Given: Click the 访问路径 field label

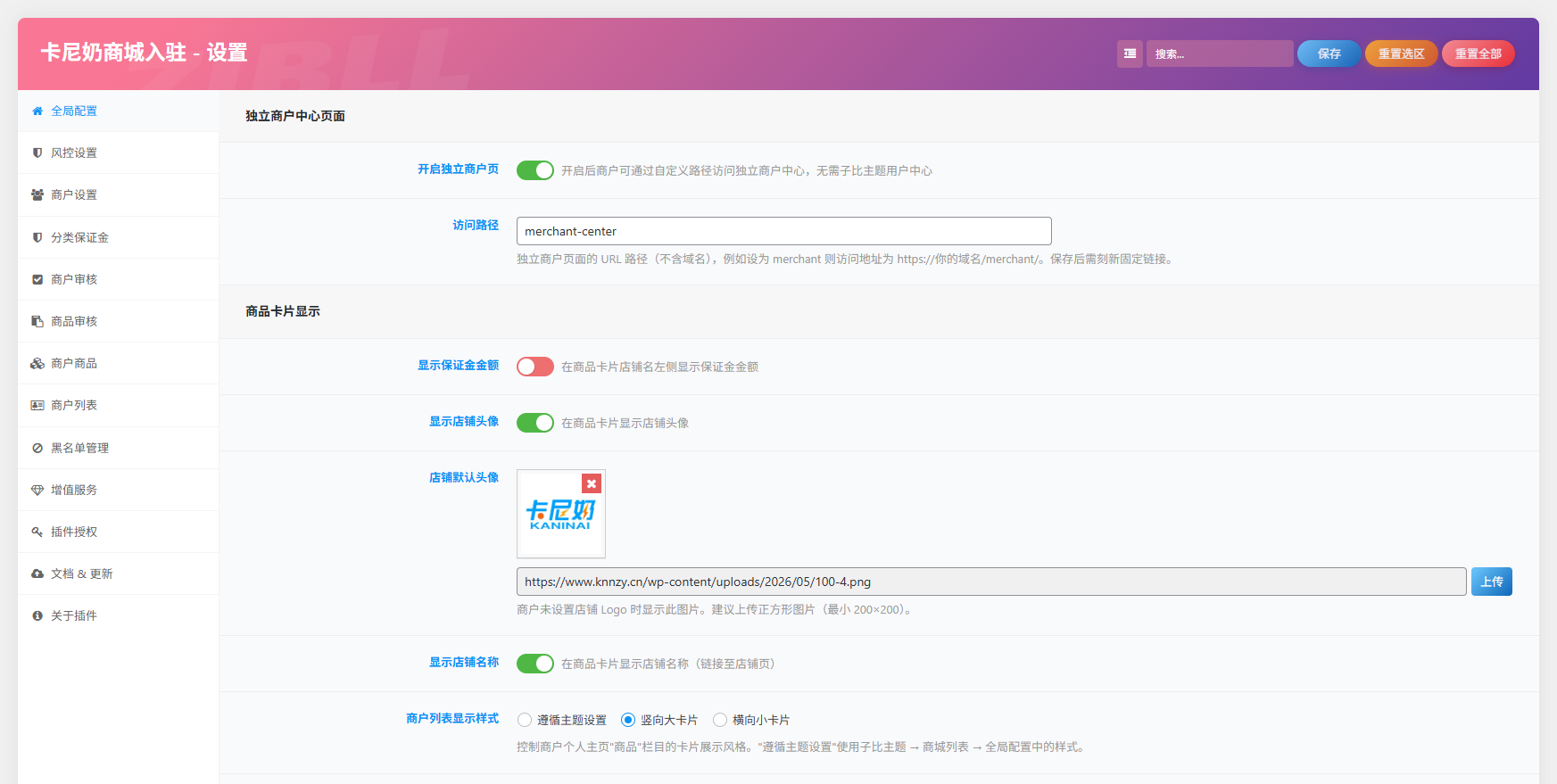Looking at the screenshot, I should coord(476,226).
